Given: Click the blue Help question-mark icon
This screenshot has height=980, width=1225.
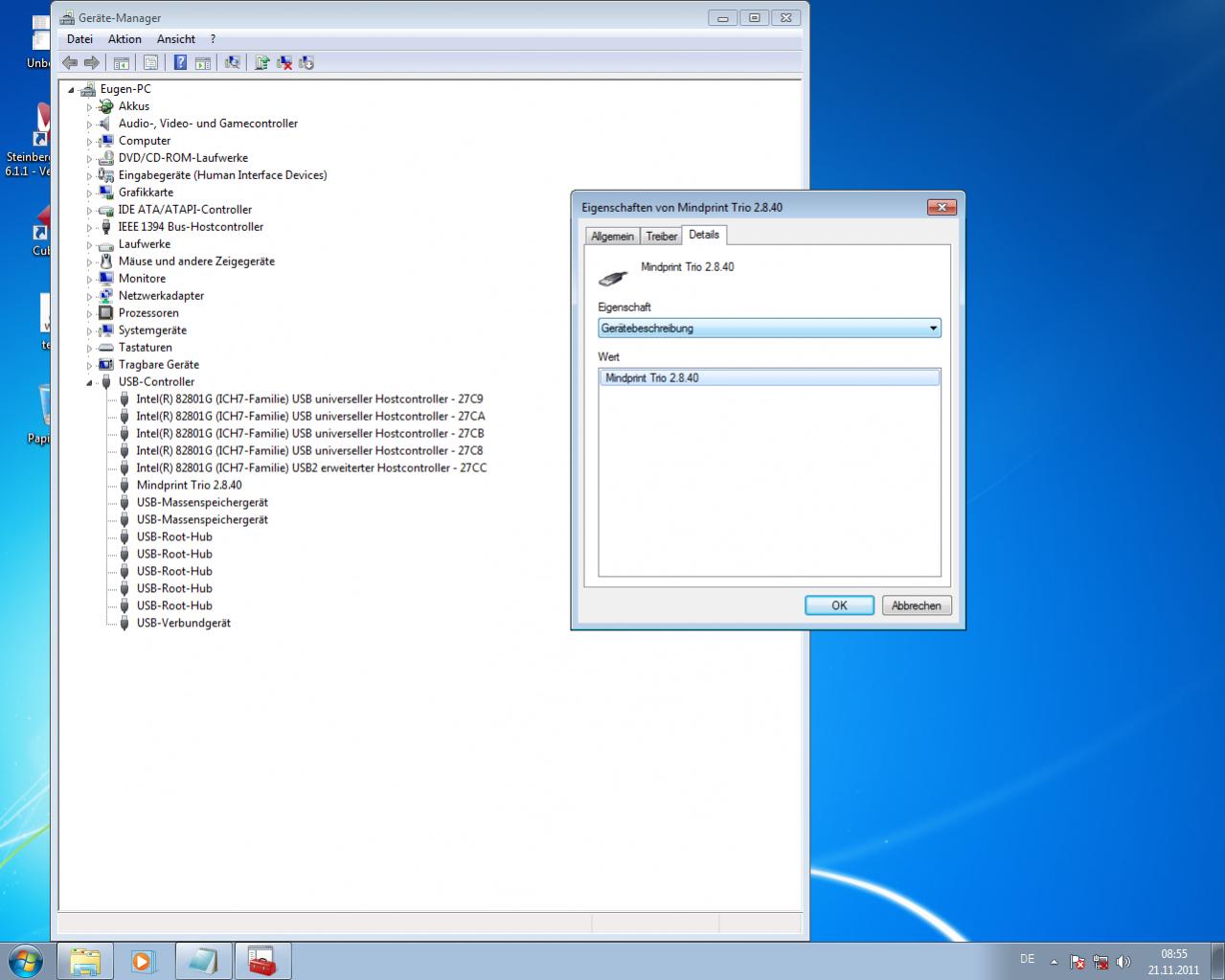Looking at the screenshot, I should coord(180,63).
